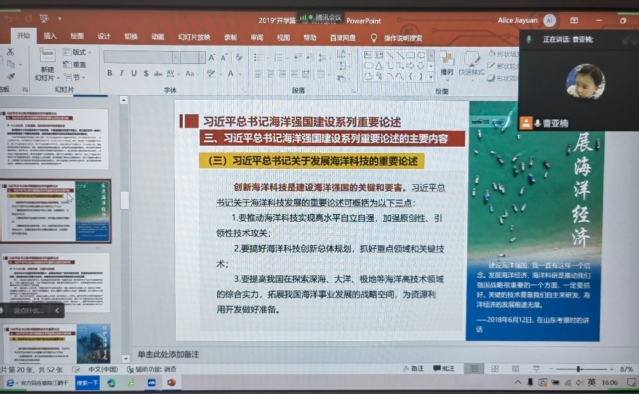This screenshot has width=639, height=394.
Task: Toggle the Notes (备注) pane button
Action: click(413, 369)
